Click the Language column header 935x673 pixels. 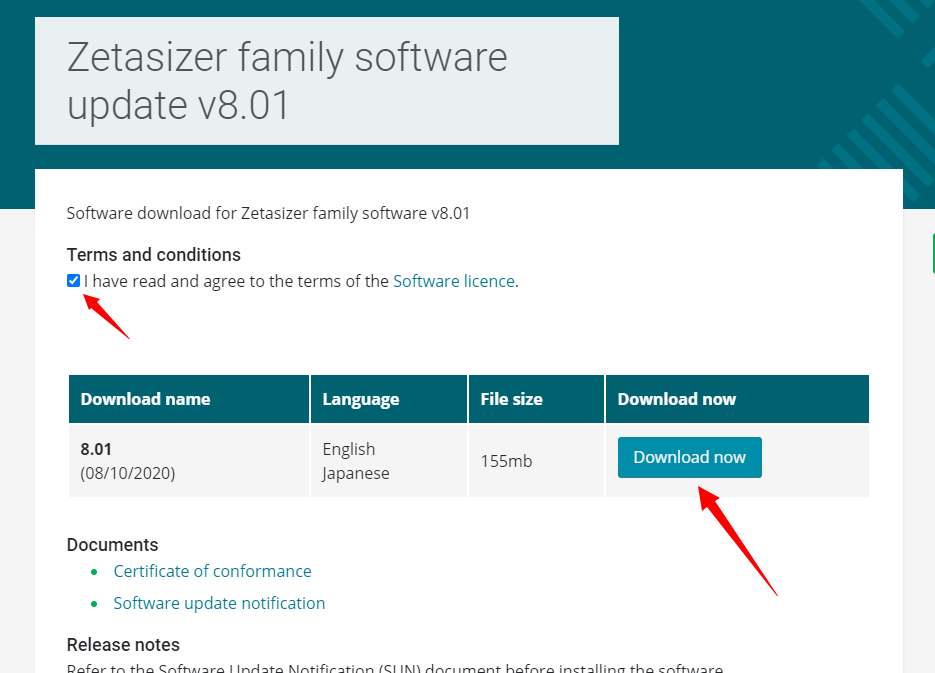coord(389,399)
